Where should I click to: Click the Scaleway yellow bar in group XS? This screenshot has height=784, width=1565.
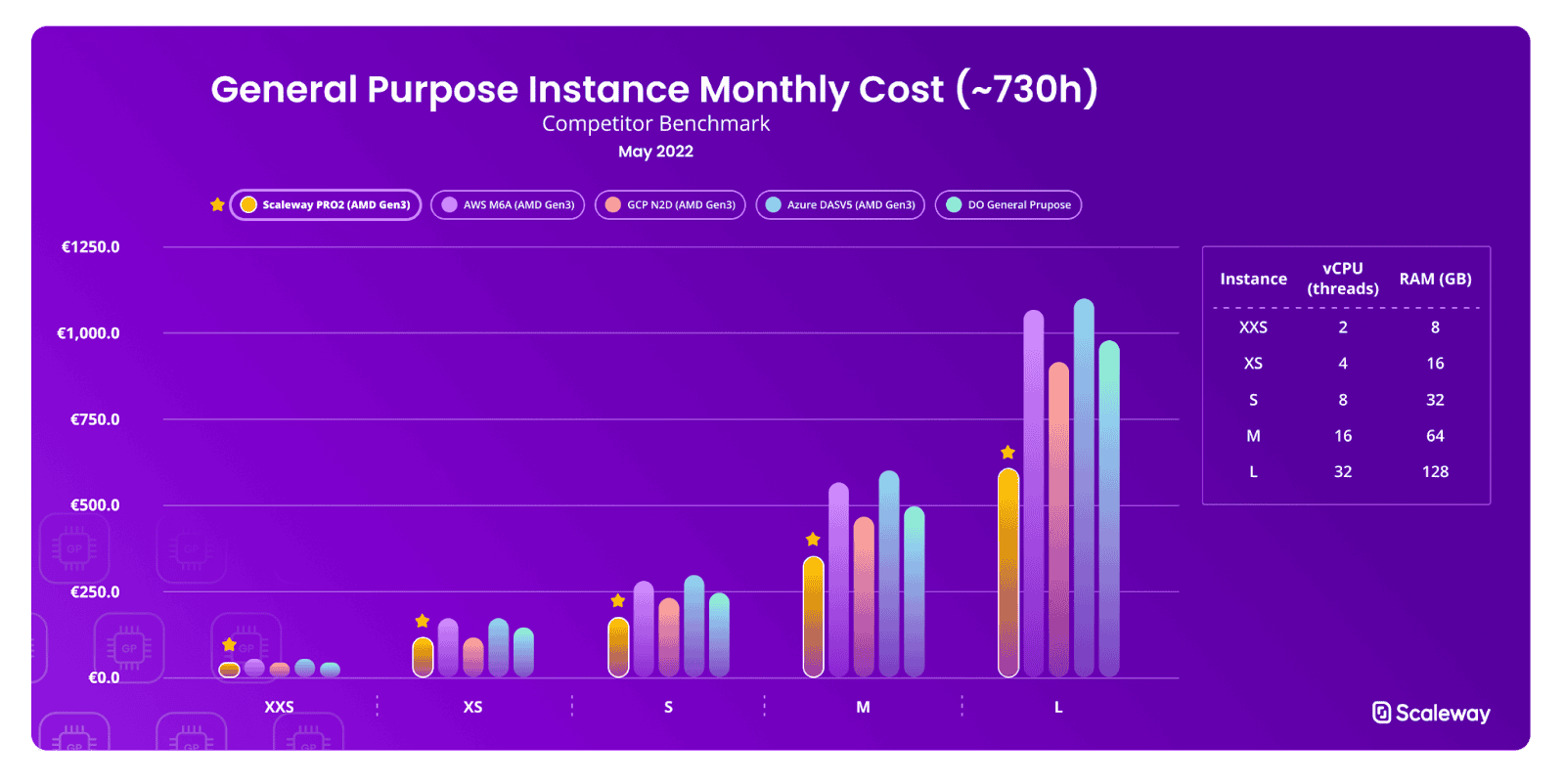click(x=423, y=657)
